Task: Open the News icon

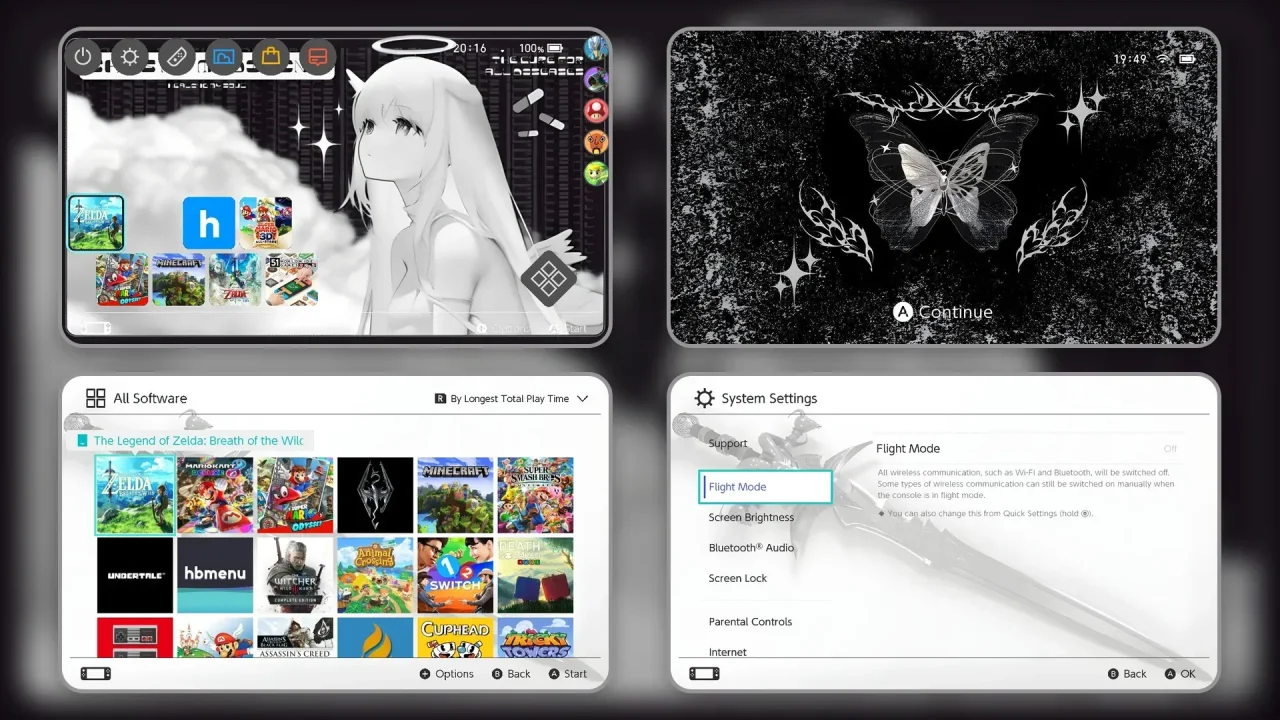Action: (317, 57)
